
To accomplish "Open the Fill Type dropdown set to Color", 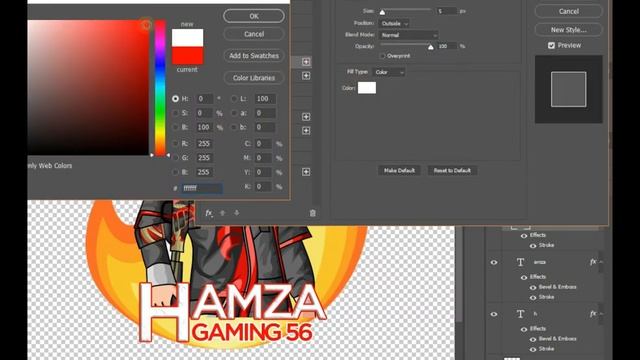I will (389, 72).
